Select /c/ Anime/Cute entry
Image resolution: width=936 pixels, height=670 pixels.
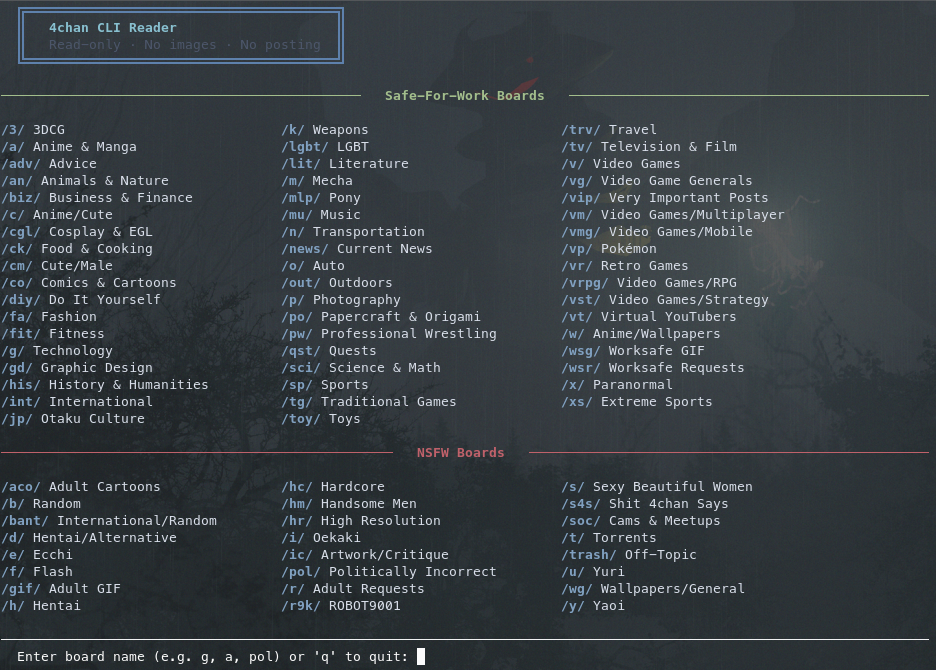point(57,214)
